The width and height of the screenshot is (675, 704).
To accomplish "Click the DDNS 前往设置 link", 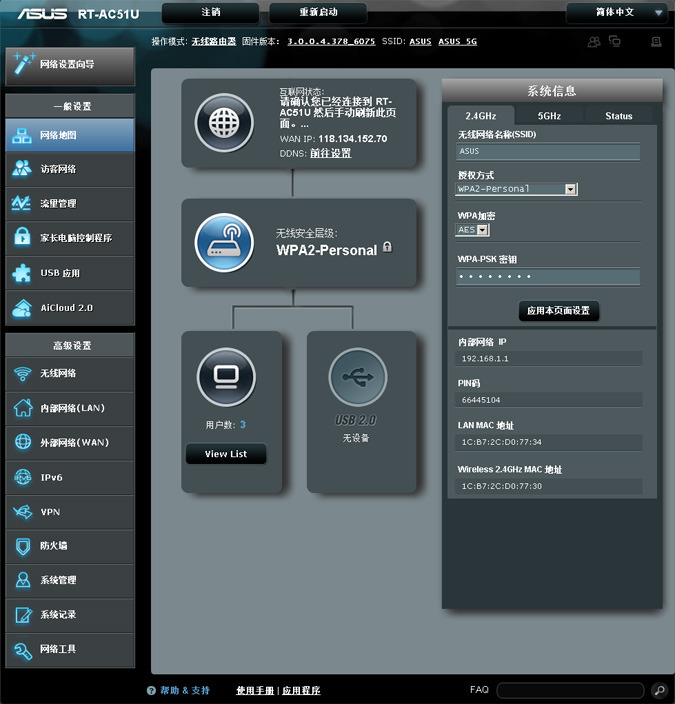I will (x=331, y=153).
